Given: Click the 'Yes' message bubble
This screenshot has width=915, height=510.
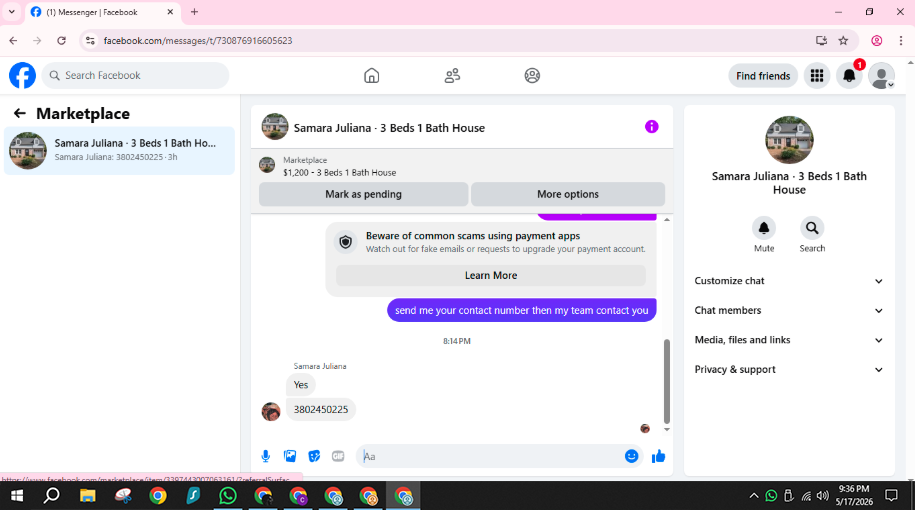Looking at the screenshot, I should pyautogui.click(x=301, y=385).
